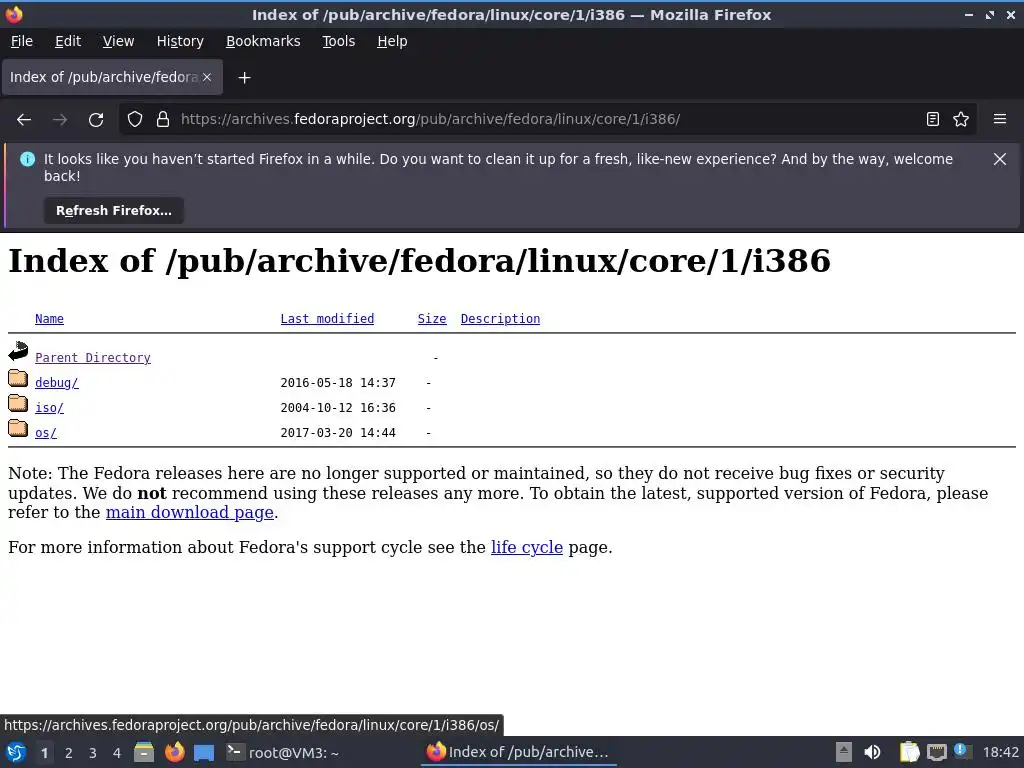Open the History menu
The width and height of the screenshot is (1024, 768).
point(180,41)
